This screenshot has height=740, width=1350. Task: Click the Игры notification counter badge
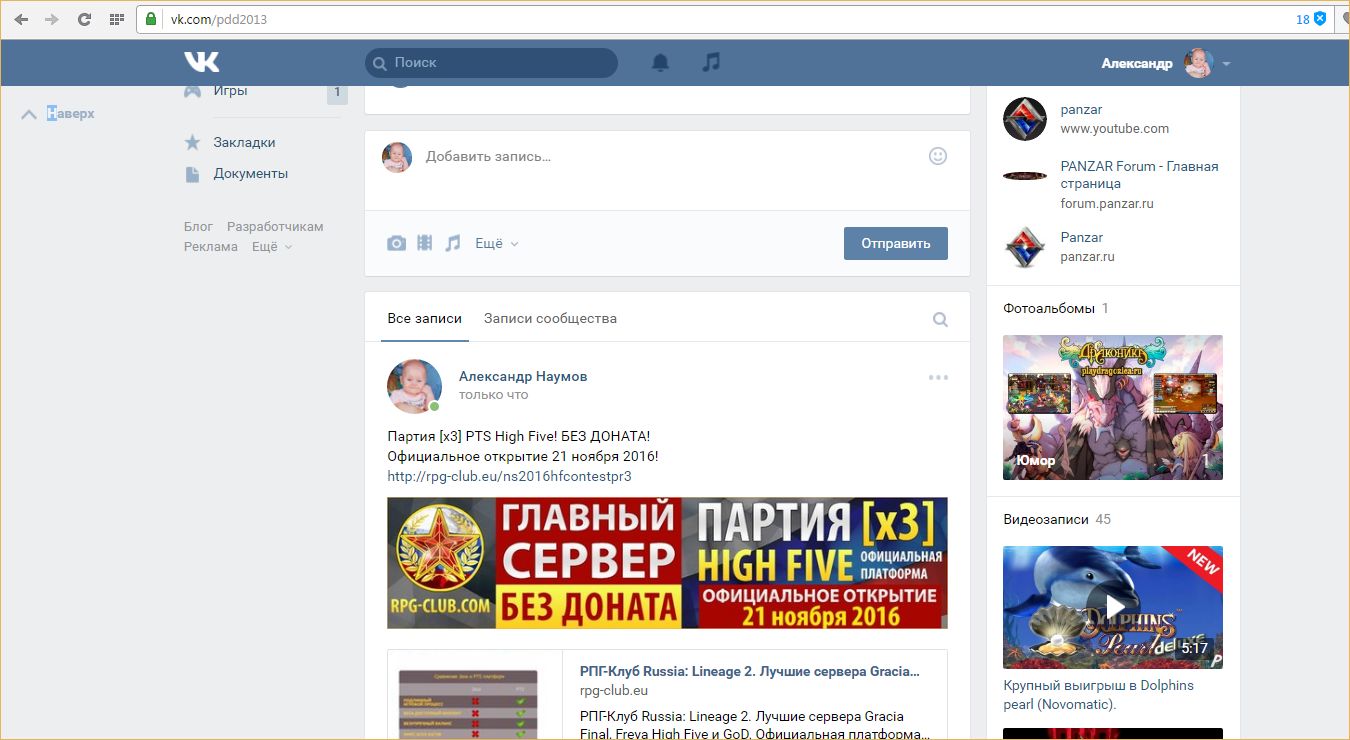click(x=337, y=93)
